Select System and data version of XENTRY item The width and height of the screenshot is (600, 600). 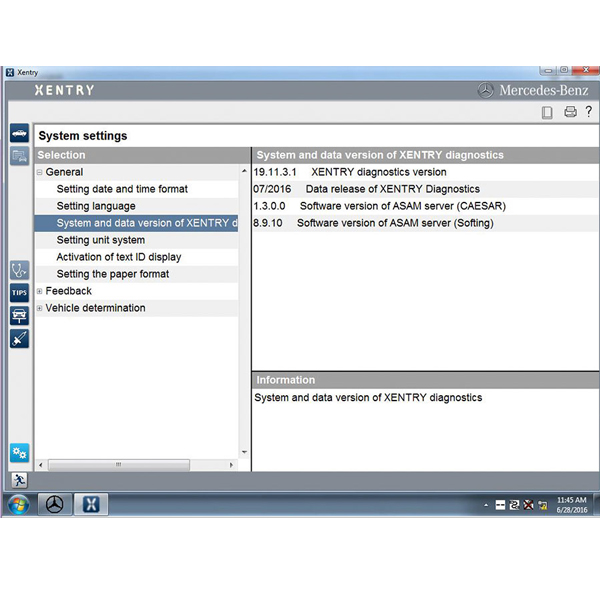click(x=136, y=223)
